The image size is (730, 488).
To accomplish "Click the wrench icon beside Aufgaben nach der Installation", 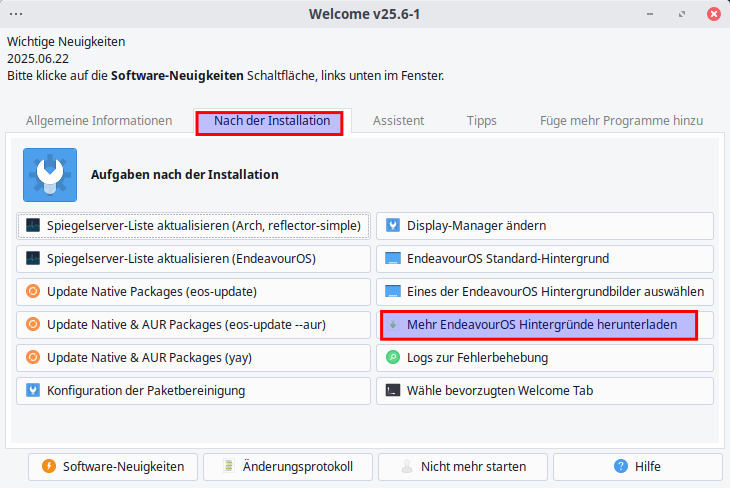I will [x=49, y=175].
